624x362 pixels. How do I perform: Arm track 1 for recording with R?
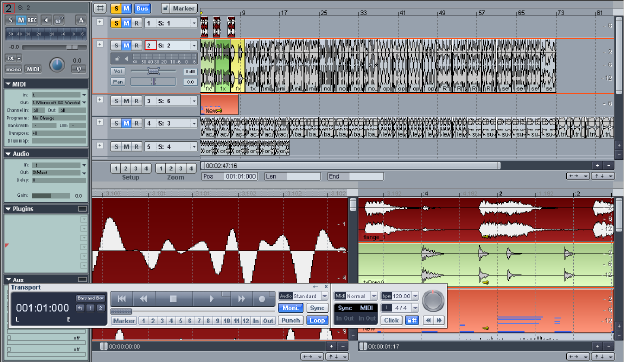[x=136, y=23]
